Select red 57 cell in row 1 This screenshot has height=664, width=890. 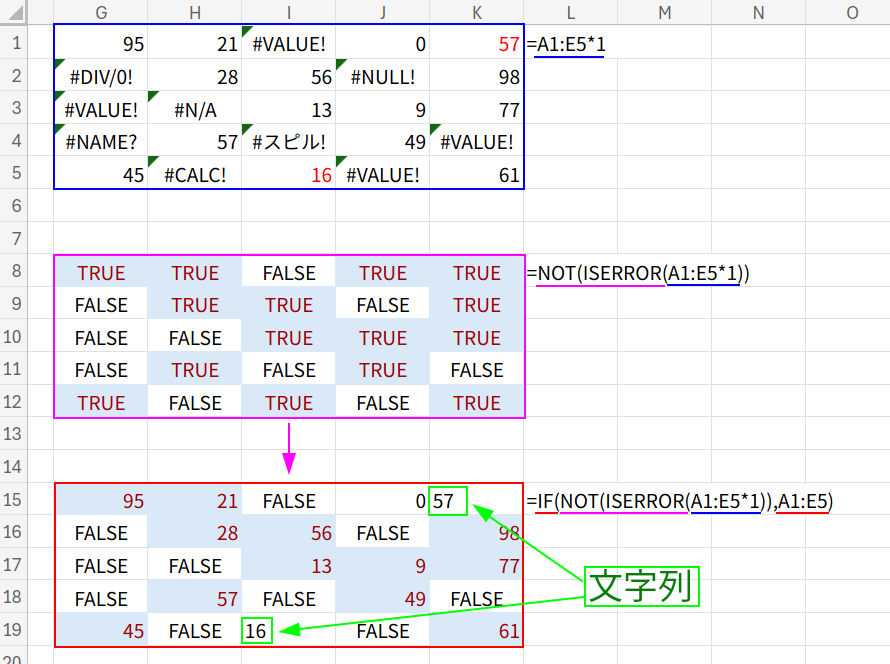point(477,45)
